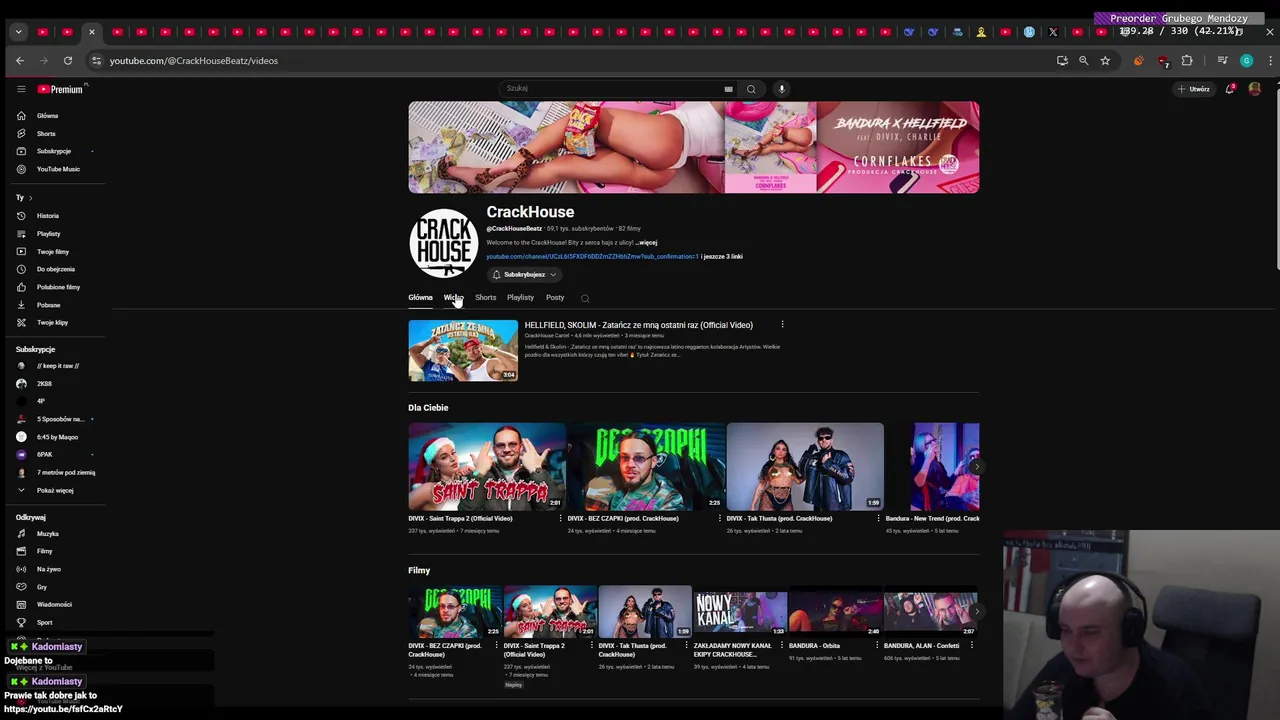Open the red shield extension with badge 7

point(1163,62)
